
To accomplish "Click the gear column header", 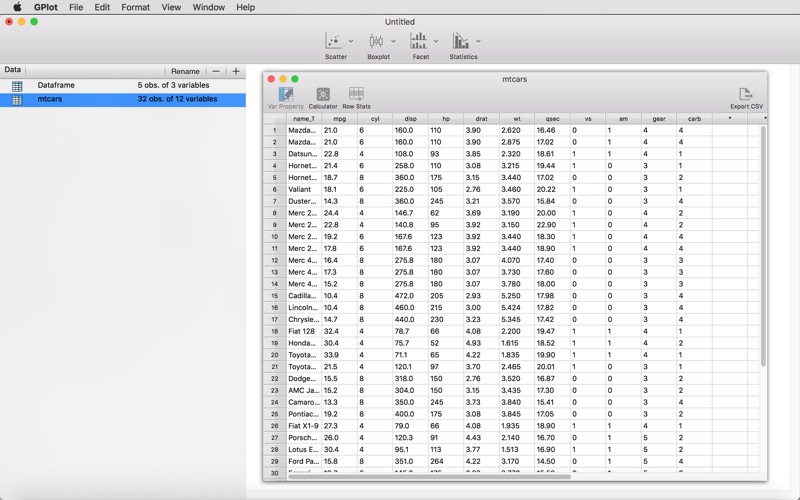I will click(659, 119).
